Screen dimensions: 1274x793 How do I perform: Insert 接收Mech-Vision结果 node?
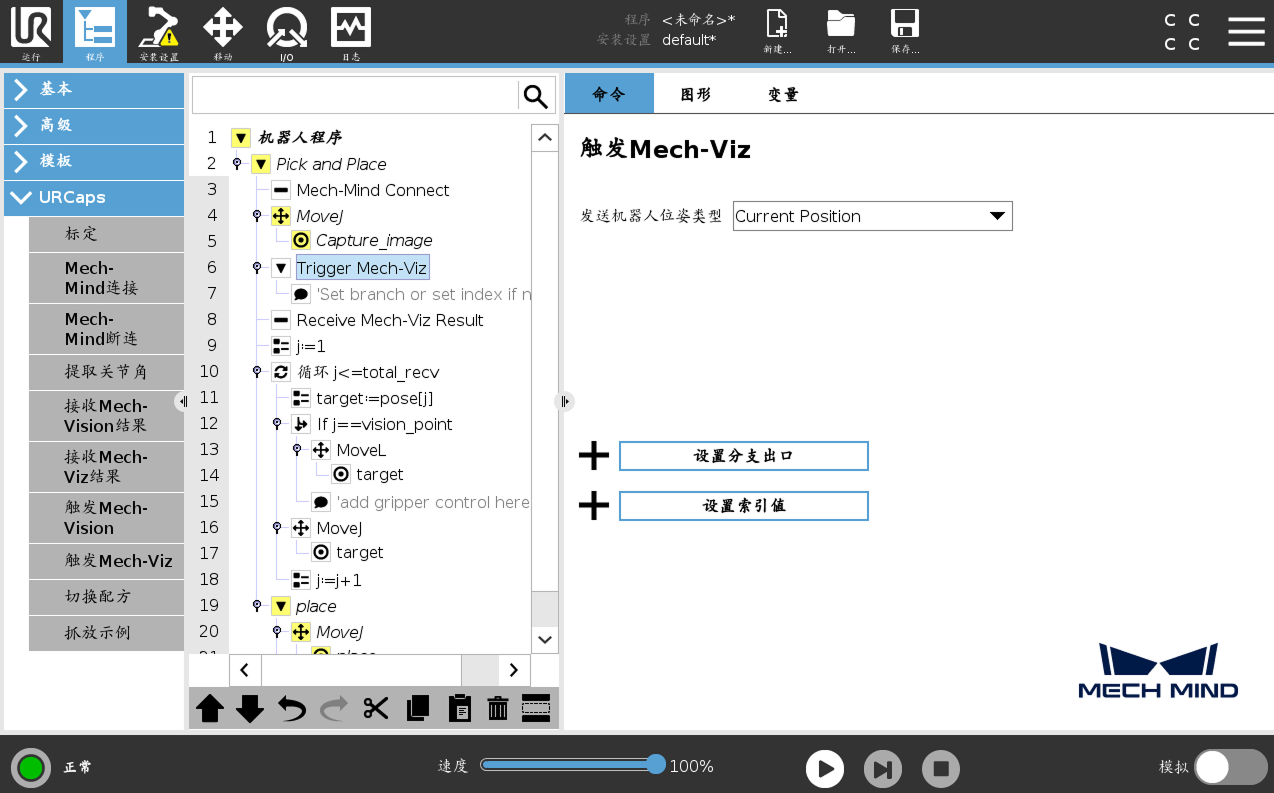(x=106, y=416)
